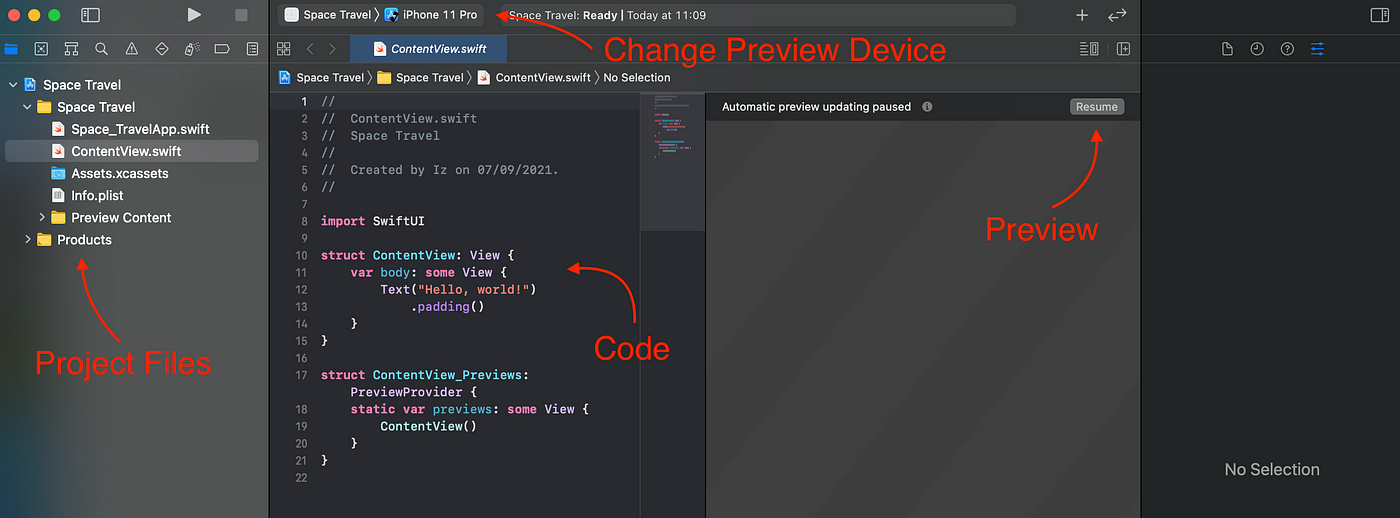
Task: Click Space Travel project in jump bar
Action: pos(321,77)
